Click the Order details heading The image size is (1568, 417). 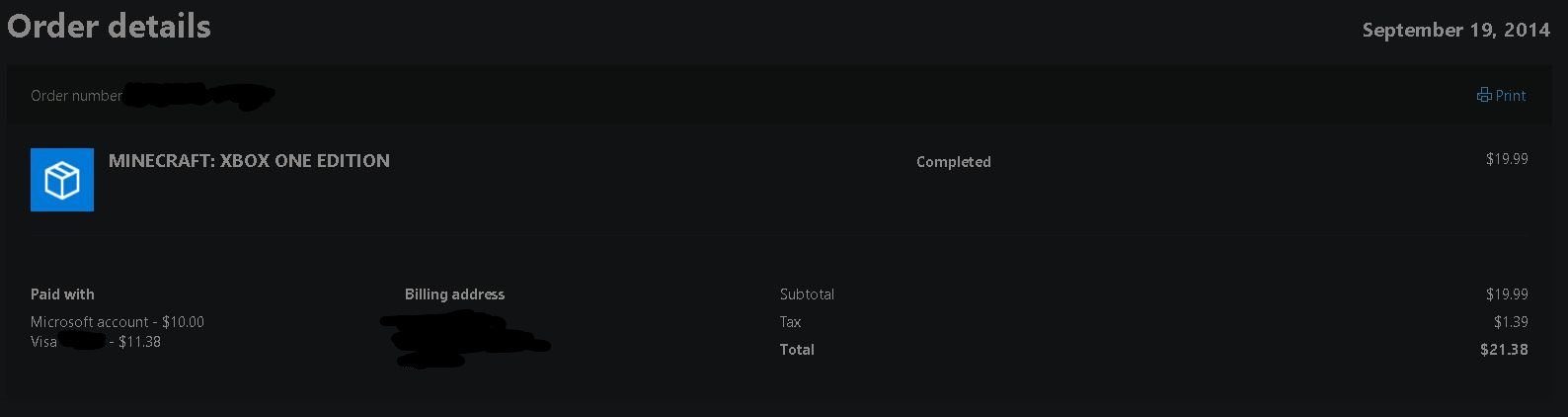109,27
